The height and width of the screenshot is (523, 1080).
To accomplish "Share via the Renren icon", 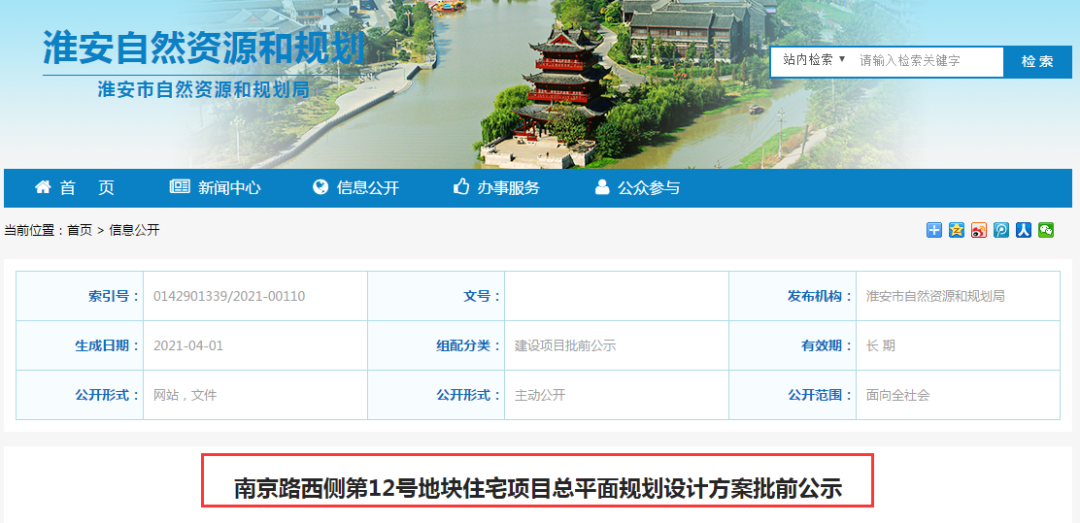I will [x=1024, y=230].
